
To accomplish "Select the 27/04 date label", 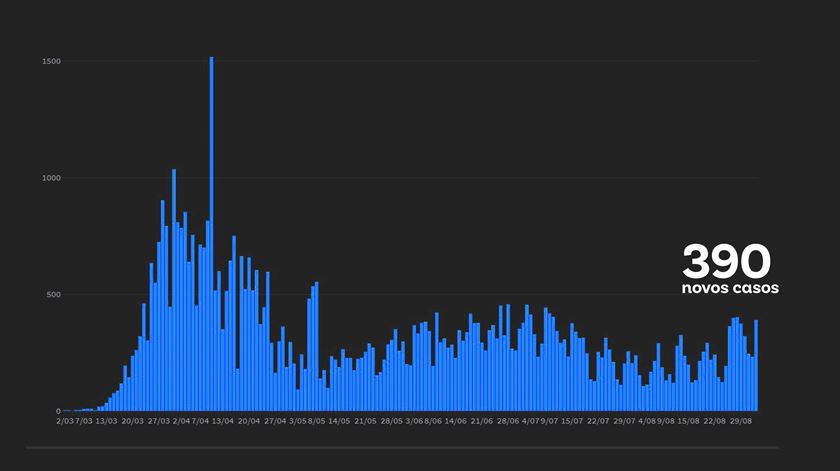I will coord(275,422).
